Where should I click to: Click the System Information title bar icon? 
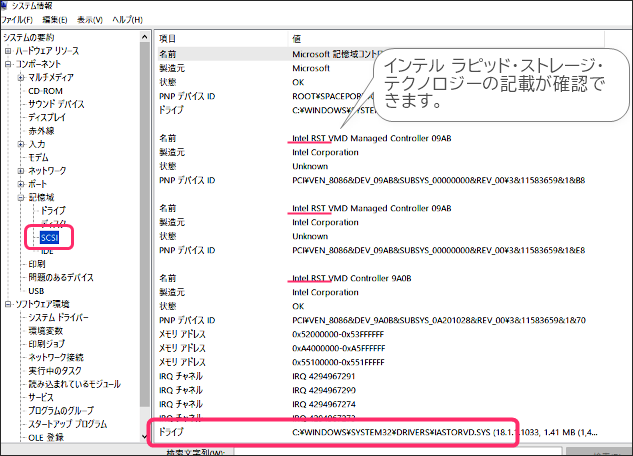pyautogui.click(x=4, y=5)
